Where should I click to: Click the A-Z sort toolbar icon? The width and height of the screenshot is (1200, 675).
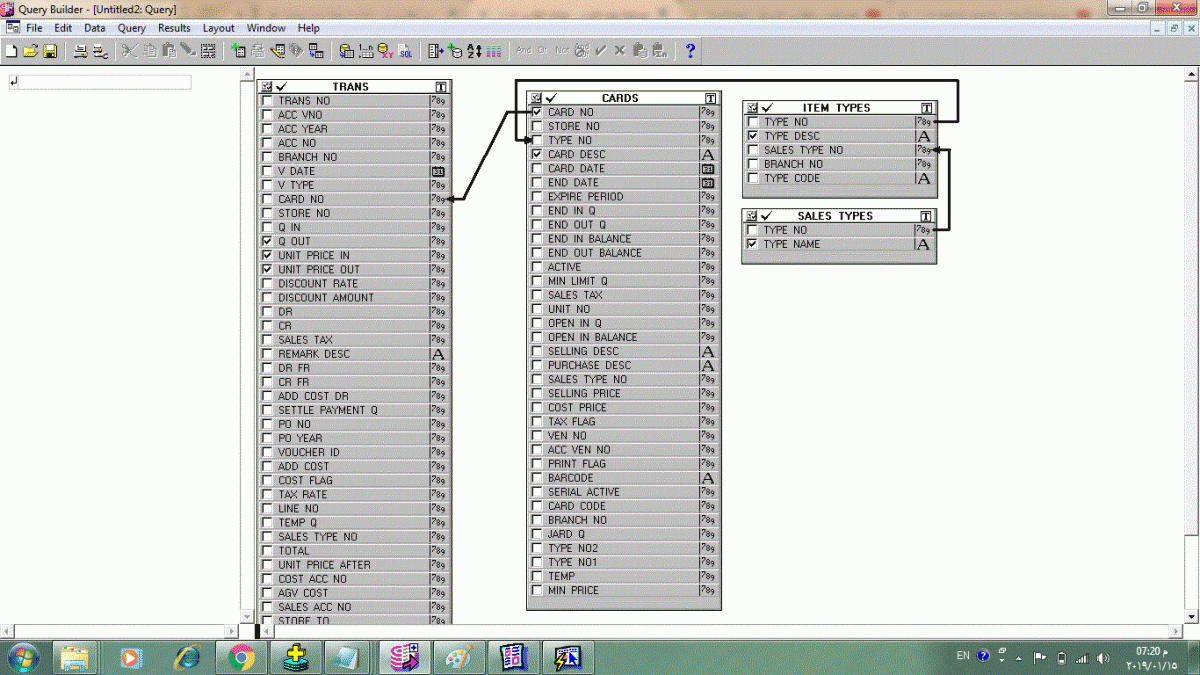[x=474, y=51]
